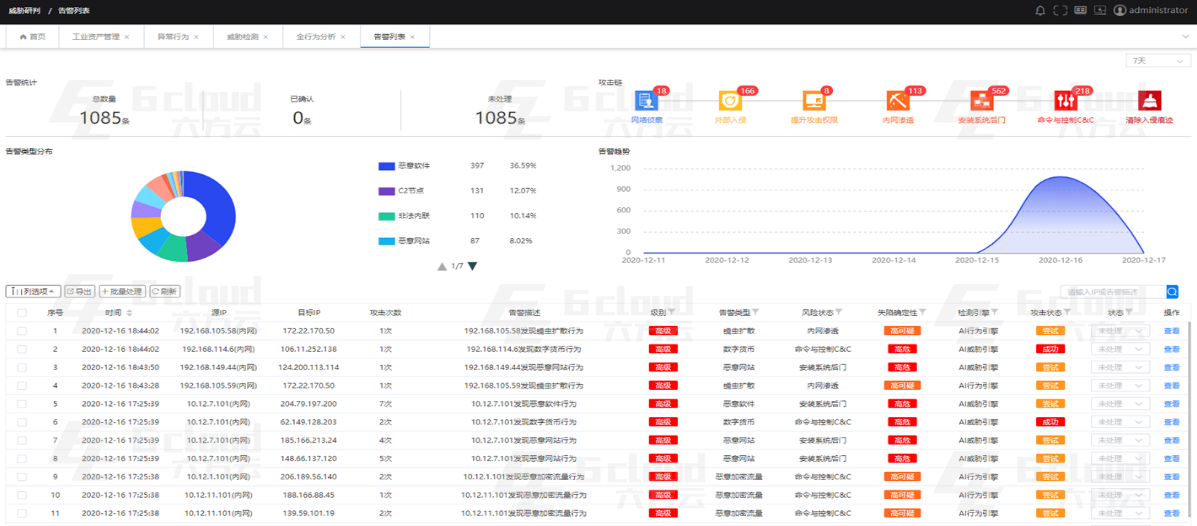This screenshot has width=1197, height=526.
Task: Focus the IP or alert description search field
Action: pyautogui.click(x=1113, y=292)
